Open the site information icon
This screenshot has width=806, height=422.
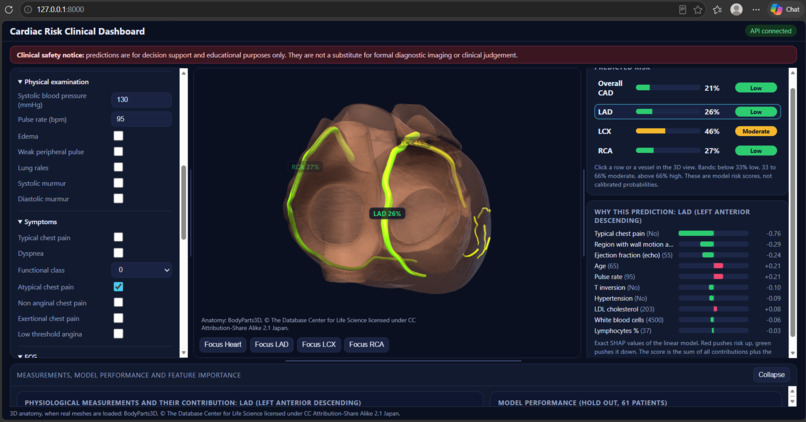[x=28, y=9]
